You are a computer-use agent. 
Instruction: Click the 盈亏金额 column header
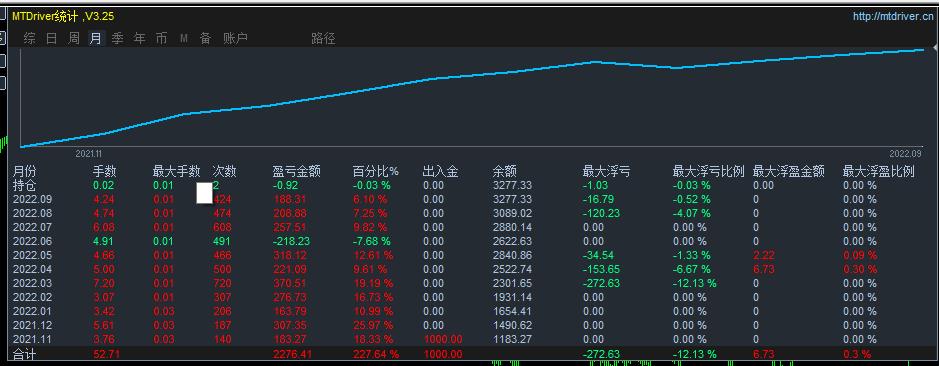pos(296,172)
